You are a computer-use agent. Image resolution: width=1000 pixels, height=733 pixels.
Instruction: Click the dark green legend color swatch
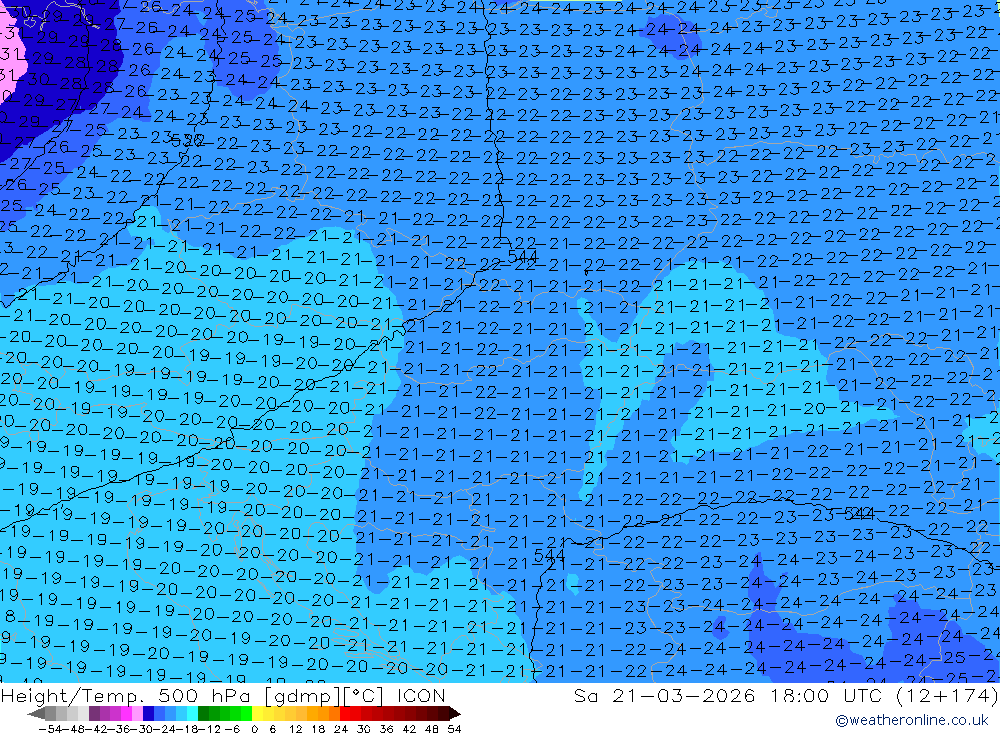203,713
